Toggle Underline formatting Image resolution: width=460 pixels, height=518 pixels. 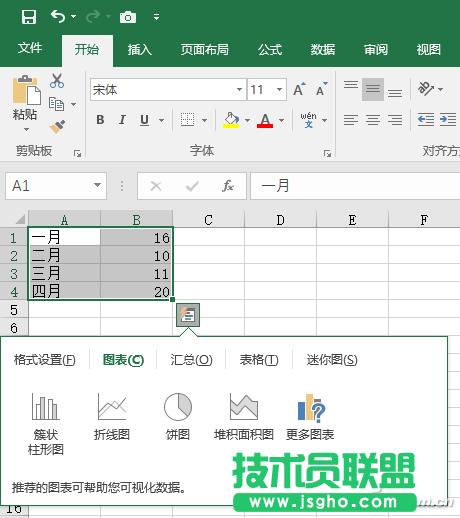(144, 120)
